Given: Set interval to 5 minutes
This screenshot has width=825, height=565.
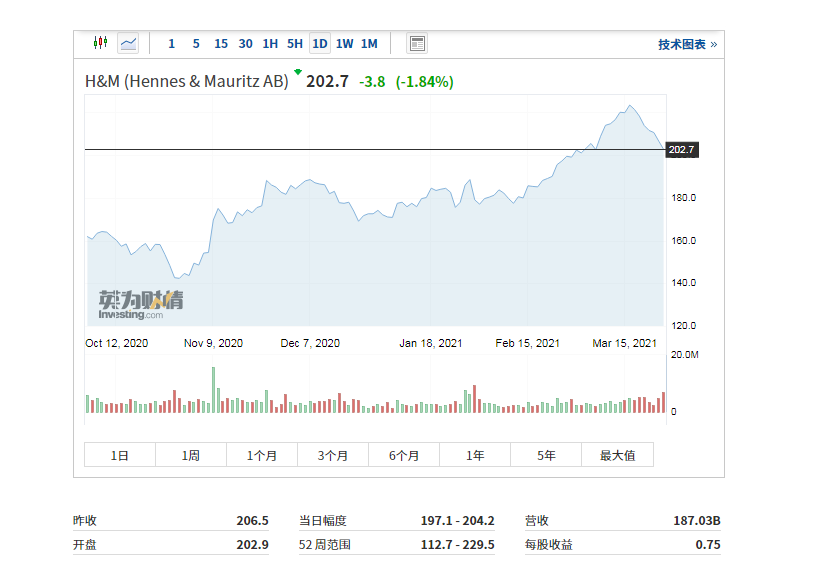Looking at the screenshot, I should point(196,44).
